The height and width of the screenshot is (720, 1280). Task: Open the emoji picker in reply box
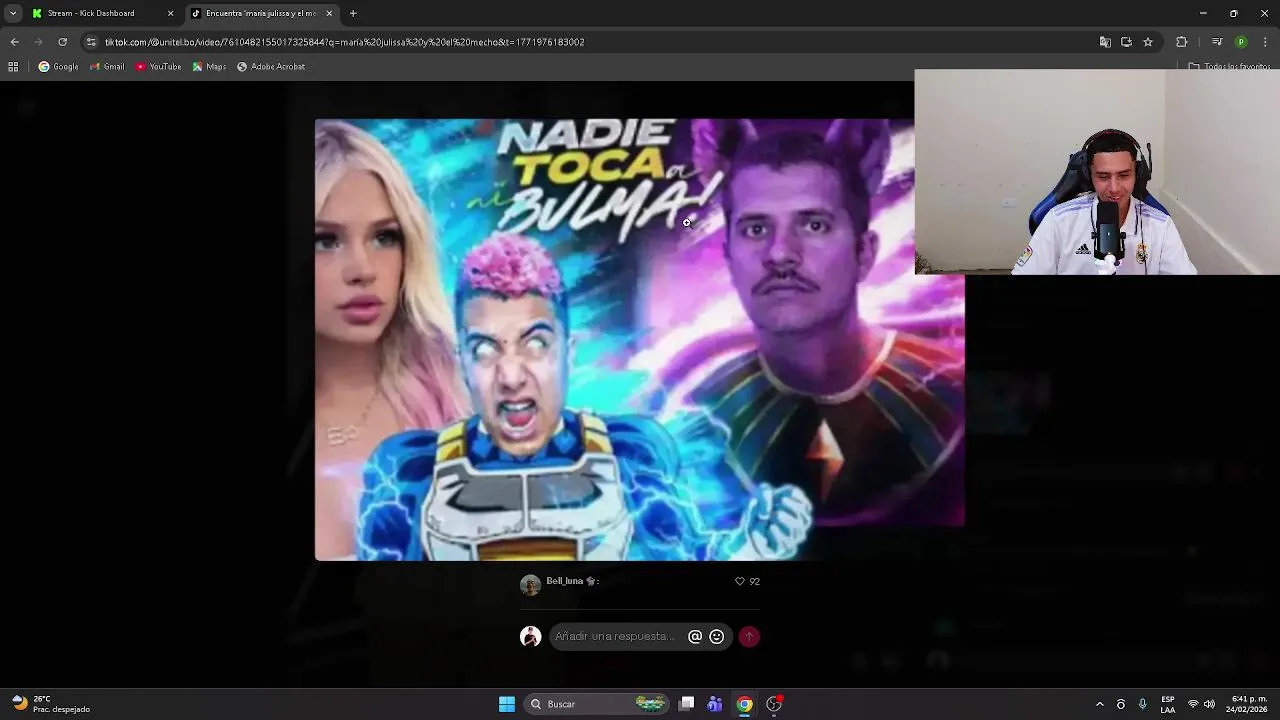click(x=716, y=637)
